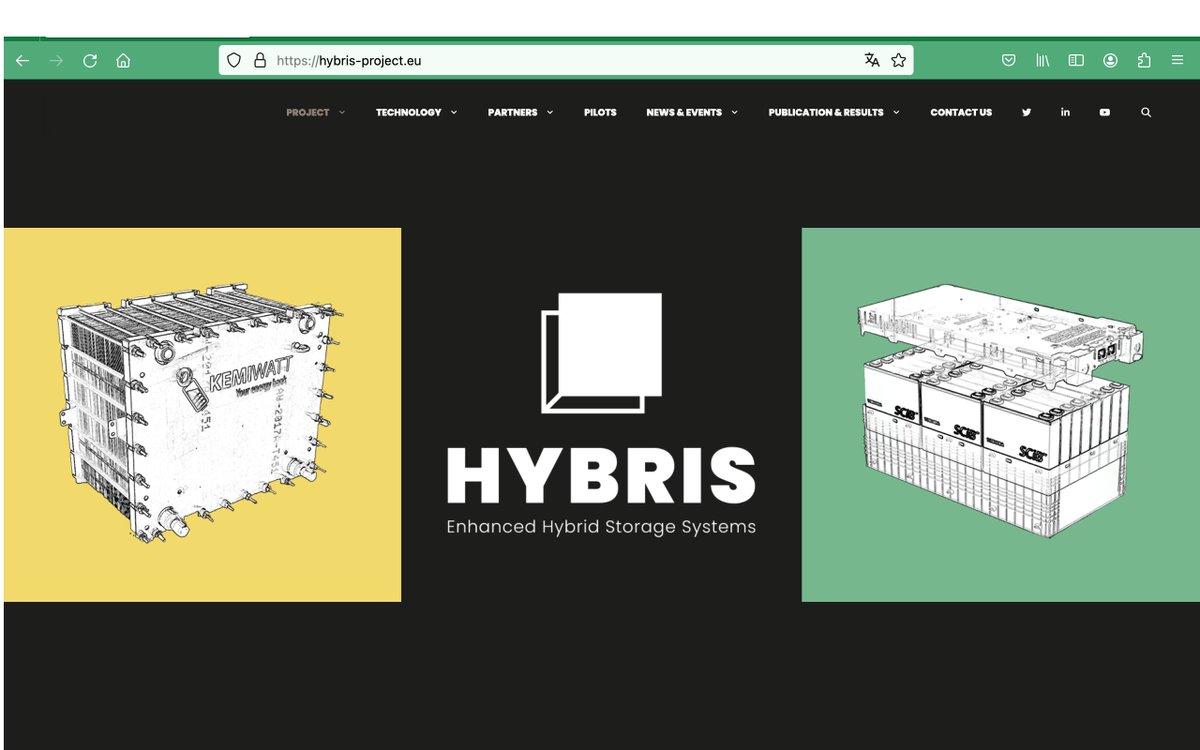
Task: Go back using the browser back arrow
Action: click(22, 61)
